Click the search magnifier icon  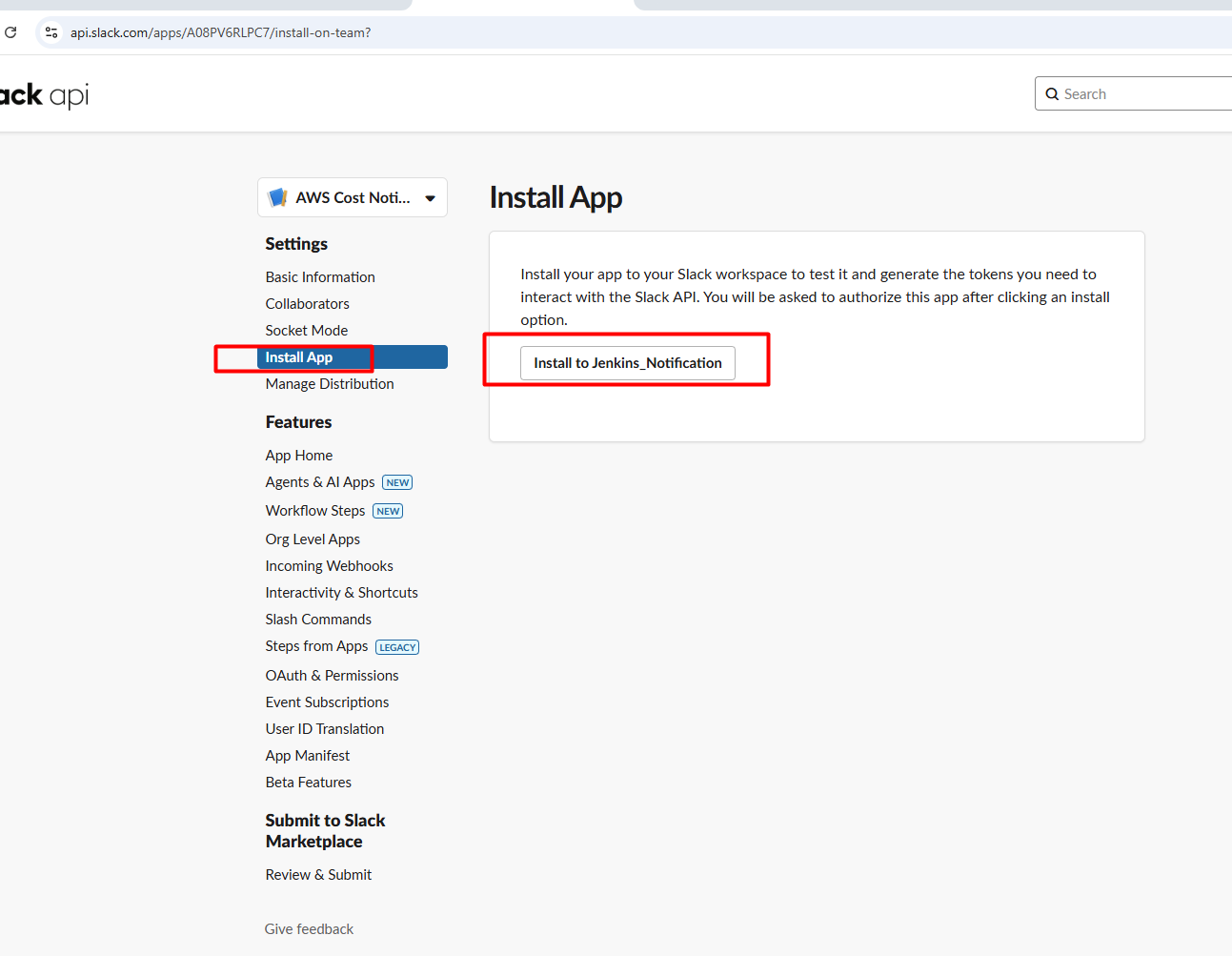1052,94
